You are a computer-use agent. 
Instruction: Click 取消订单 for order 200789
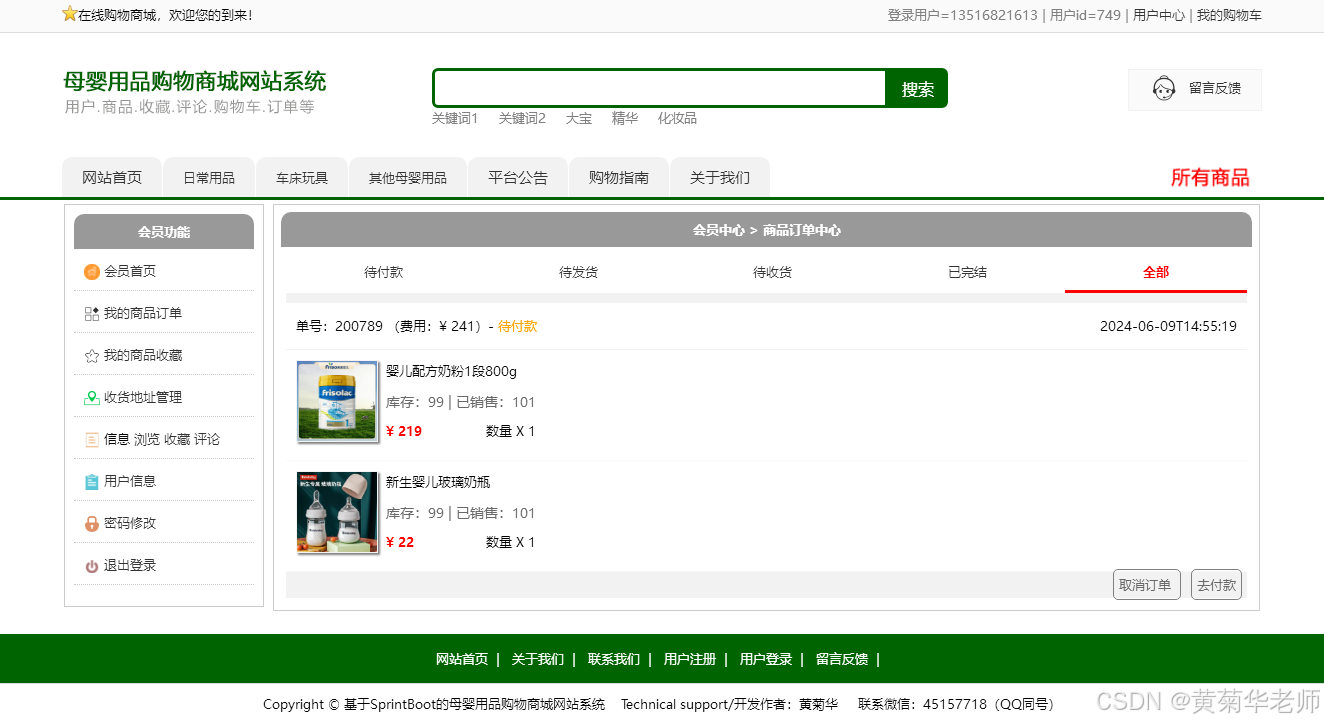1146,585
